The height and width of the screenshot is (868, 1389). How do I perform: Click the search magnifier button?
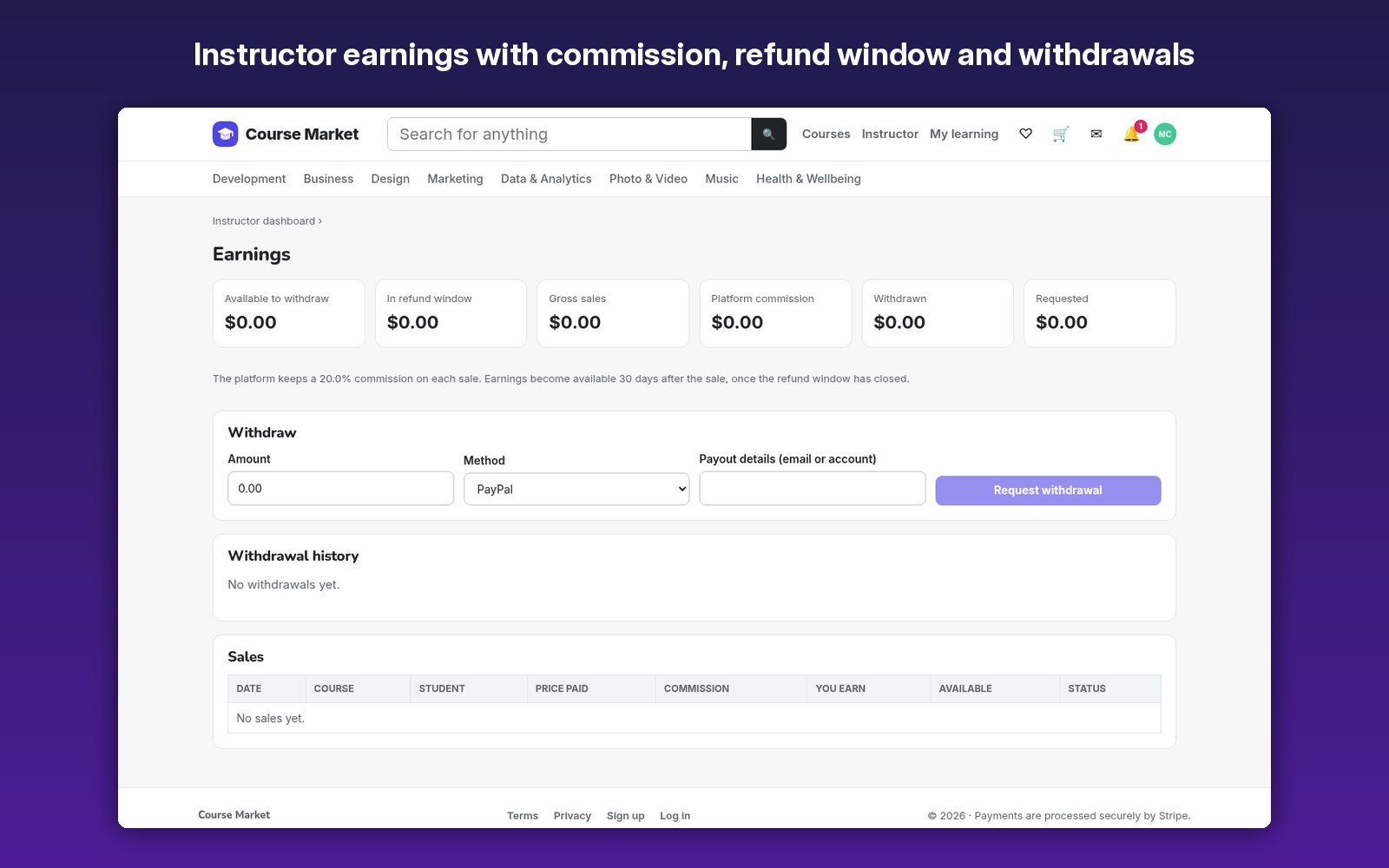[768, 134]
